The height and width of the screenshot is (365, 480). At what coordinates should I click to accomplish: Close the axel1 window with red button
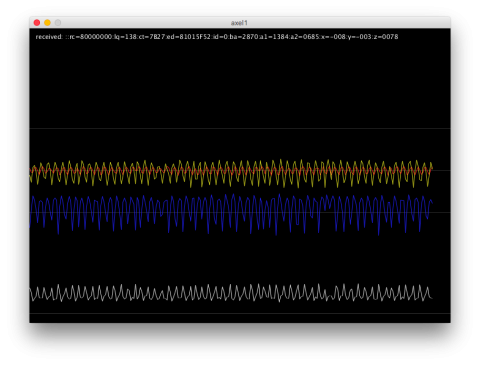tap(37, 23)
